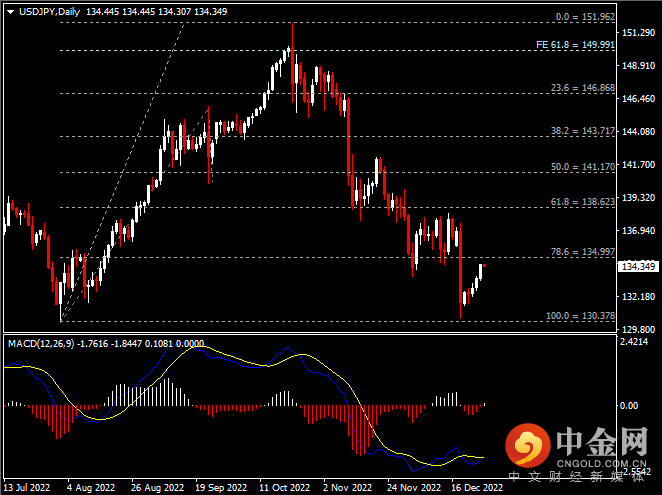662x495 pixels.
Task: Click the 0.00 MACD zero level label
Action: (630, 406)
